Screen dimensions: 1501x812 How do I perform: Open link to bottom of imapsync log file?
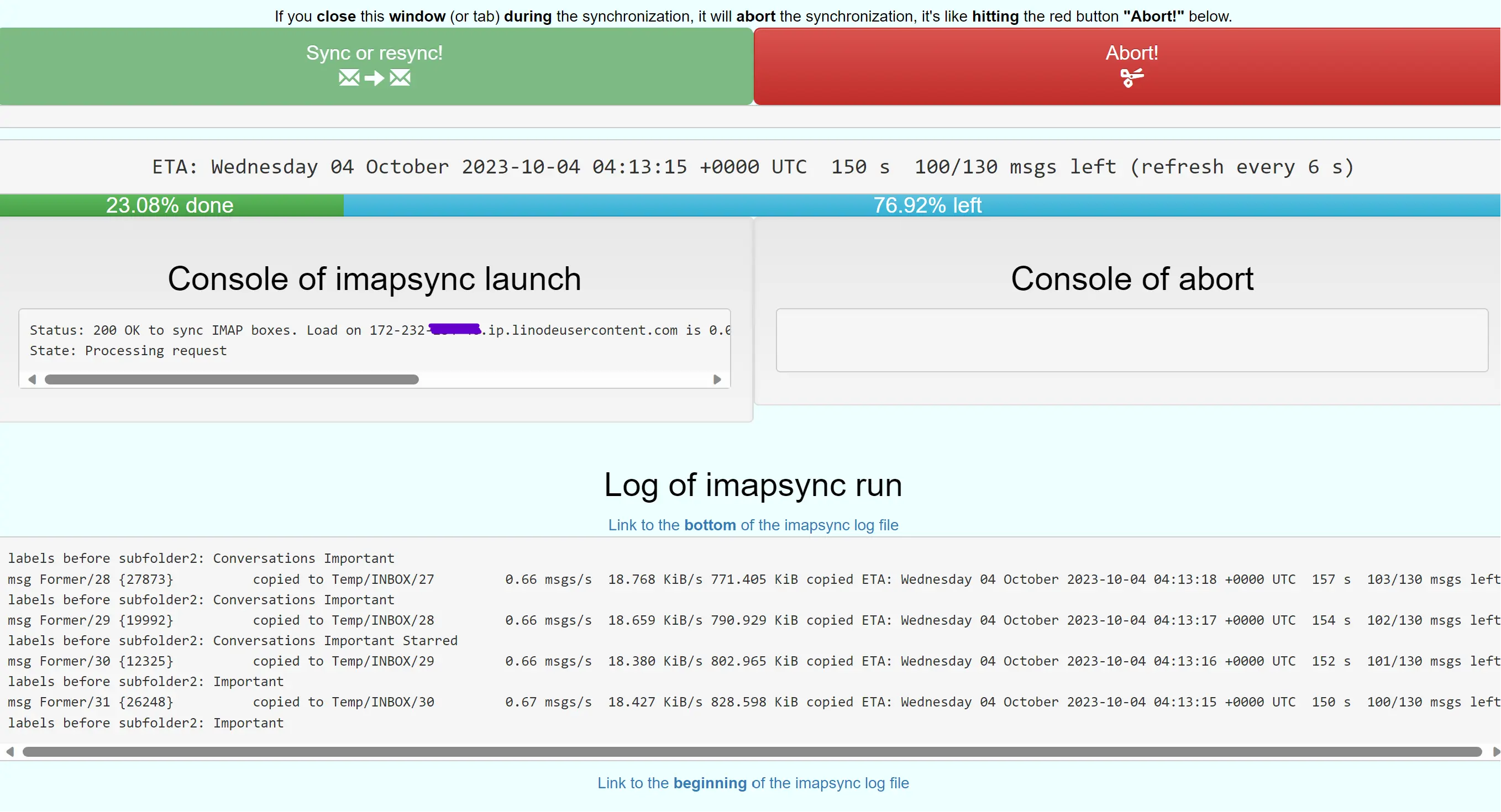pyautogui.click(x=753, y=525)
